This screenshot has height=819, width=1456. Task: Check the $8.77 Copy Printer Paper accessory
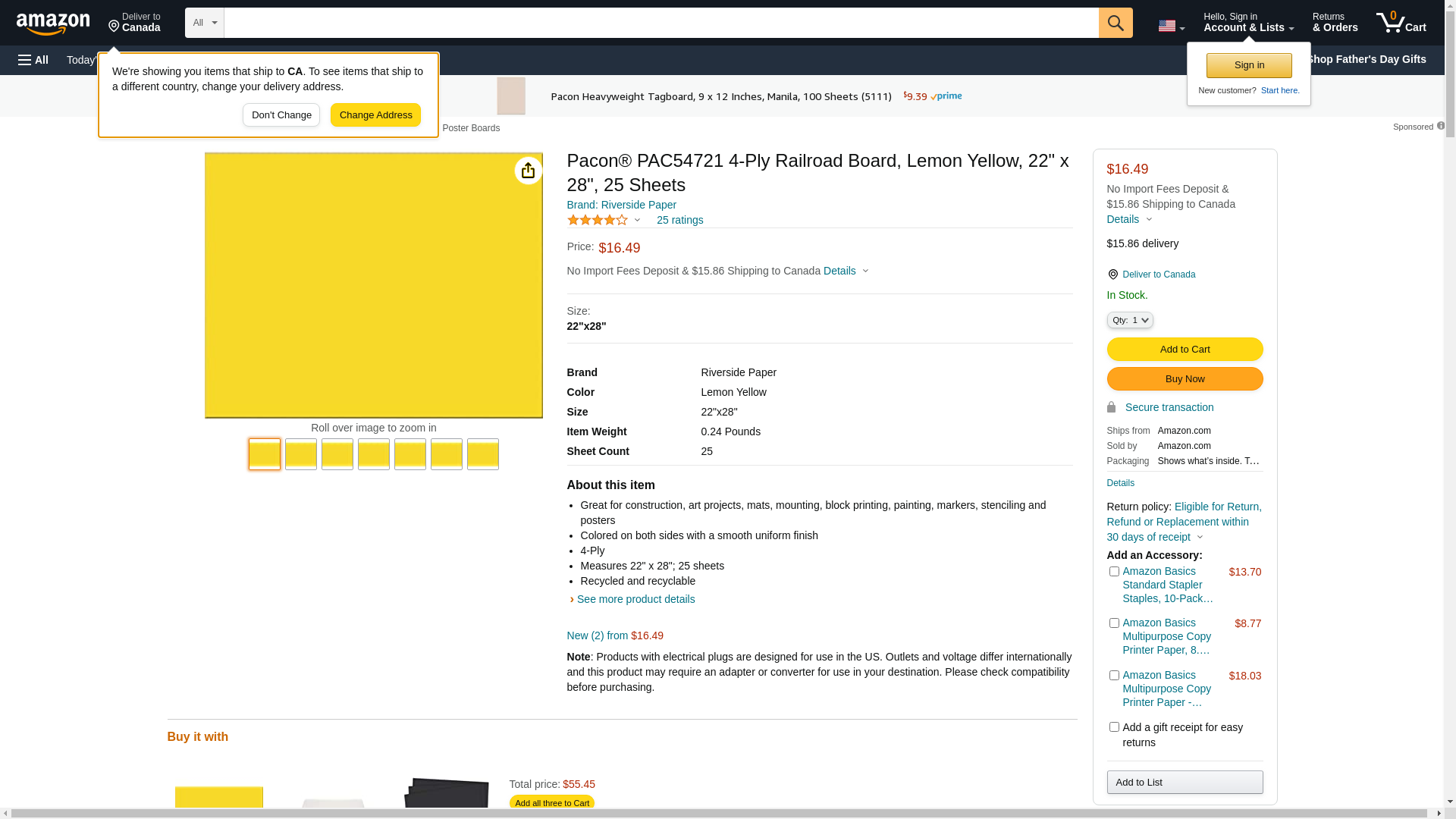(1113, 623)
